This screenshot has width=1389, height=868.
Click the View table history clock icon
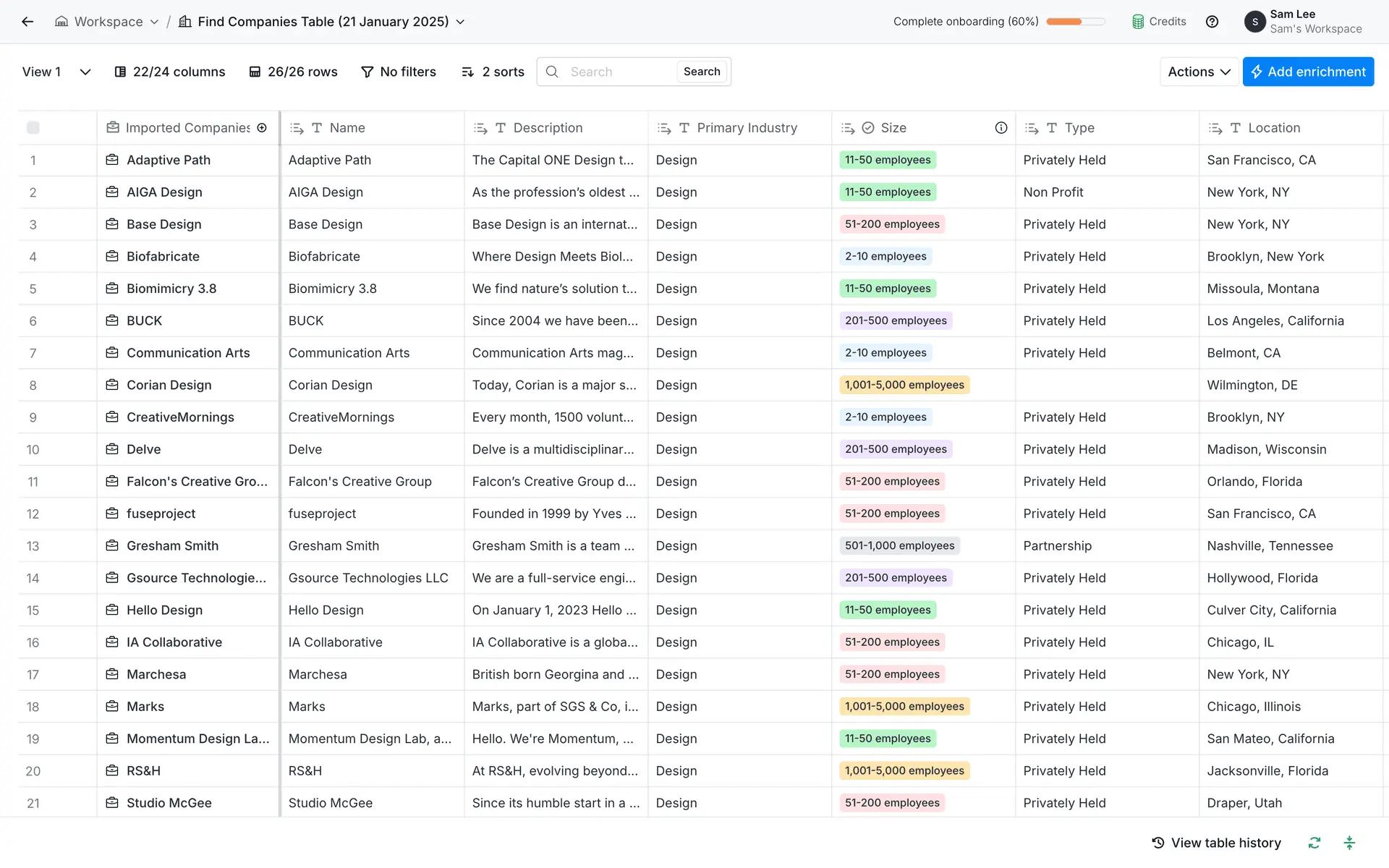1158,843
